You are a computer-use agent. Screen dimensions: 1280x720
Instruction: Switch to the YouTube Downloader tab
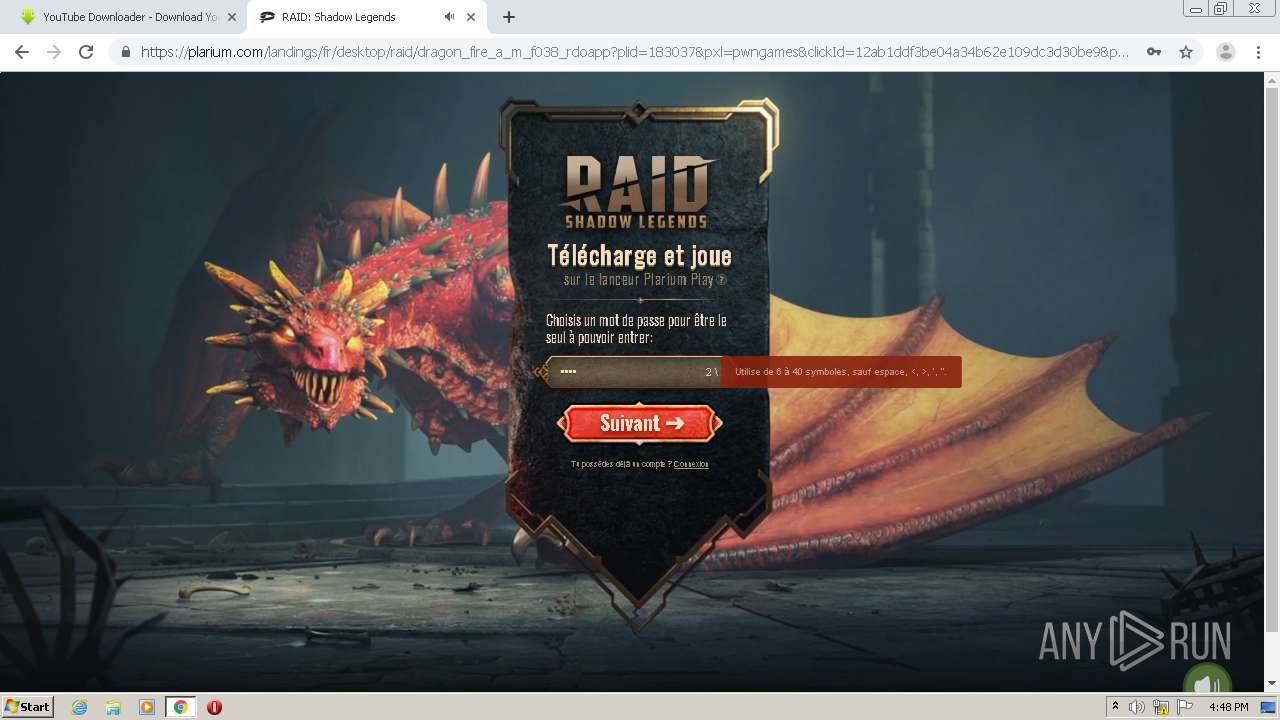pos(130,17)
